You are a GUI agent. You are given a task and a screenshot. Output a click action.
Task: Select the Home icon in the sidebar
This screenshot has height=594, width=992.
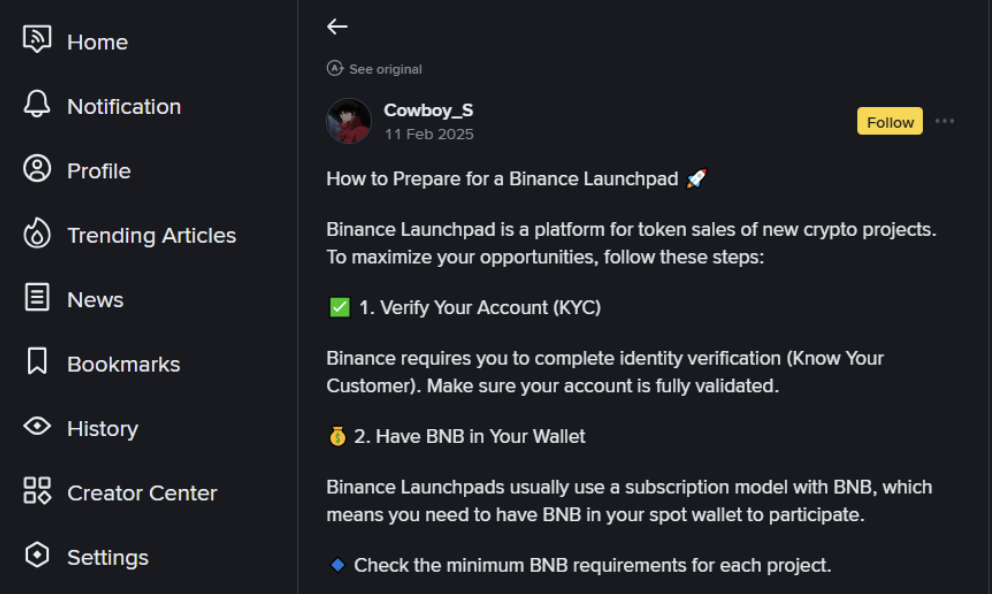tap(35, 39)
